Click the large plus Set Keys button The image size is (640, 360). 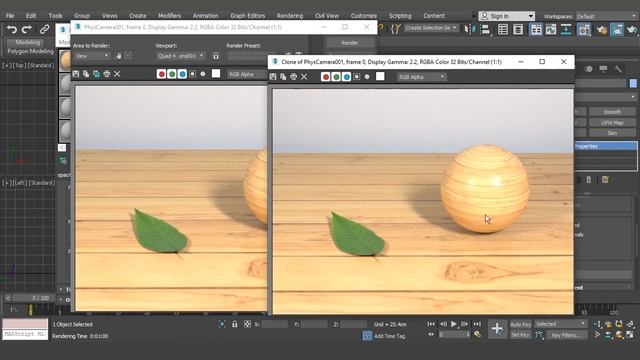pyautogui.click(x=497, y=329)
